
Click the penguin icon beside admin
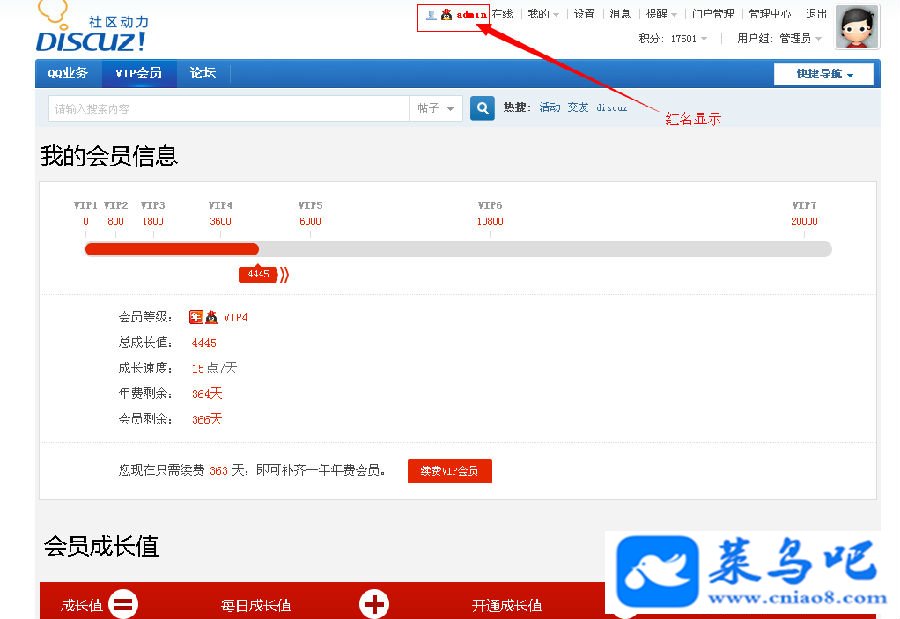[447, 15]
